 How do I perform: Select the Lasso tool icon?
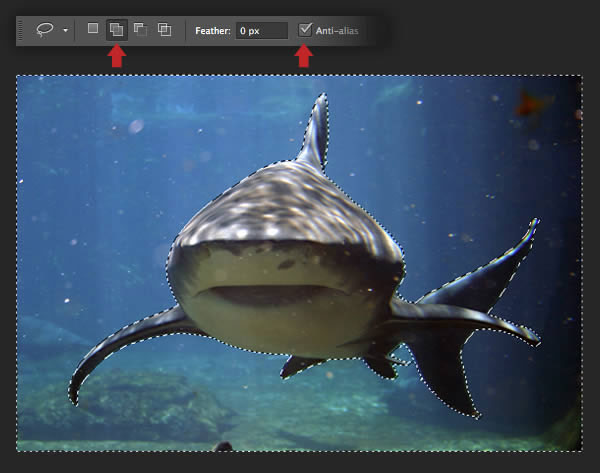tap(45, 29)
